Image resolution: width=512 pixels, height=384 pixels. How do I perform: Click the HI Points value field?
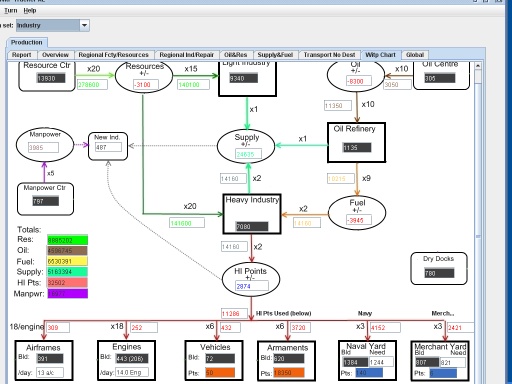(252, 286)
